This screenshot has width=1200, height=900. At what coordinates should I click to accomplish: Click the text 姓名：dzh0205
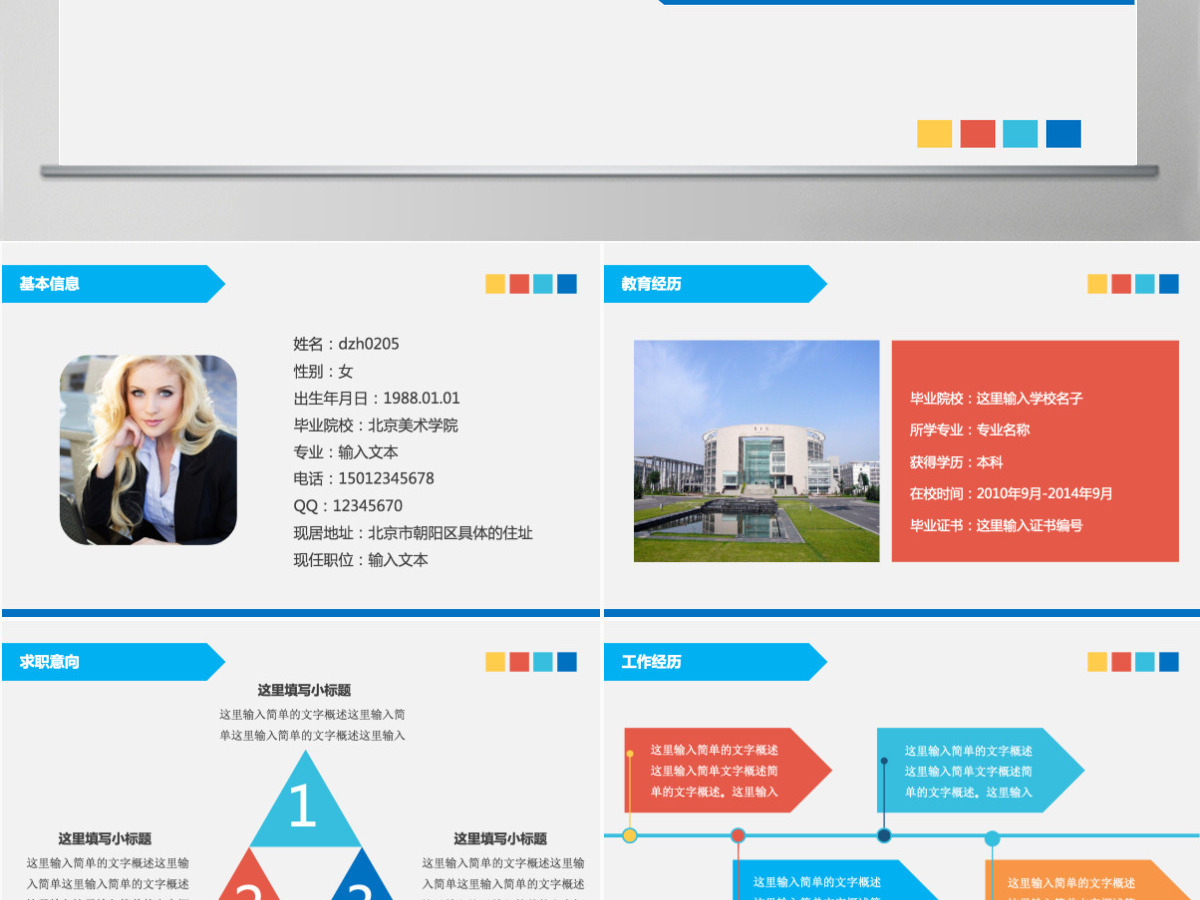coord(346,344)
